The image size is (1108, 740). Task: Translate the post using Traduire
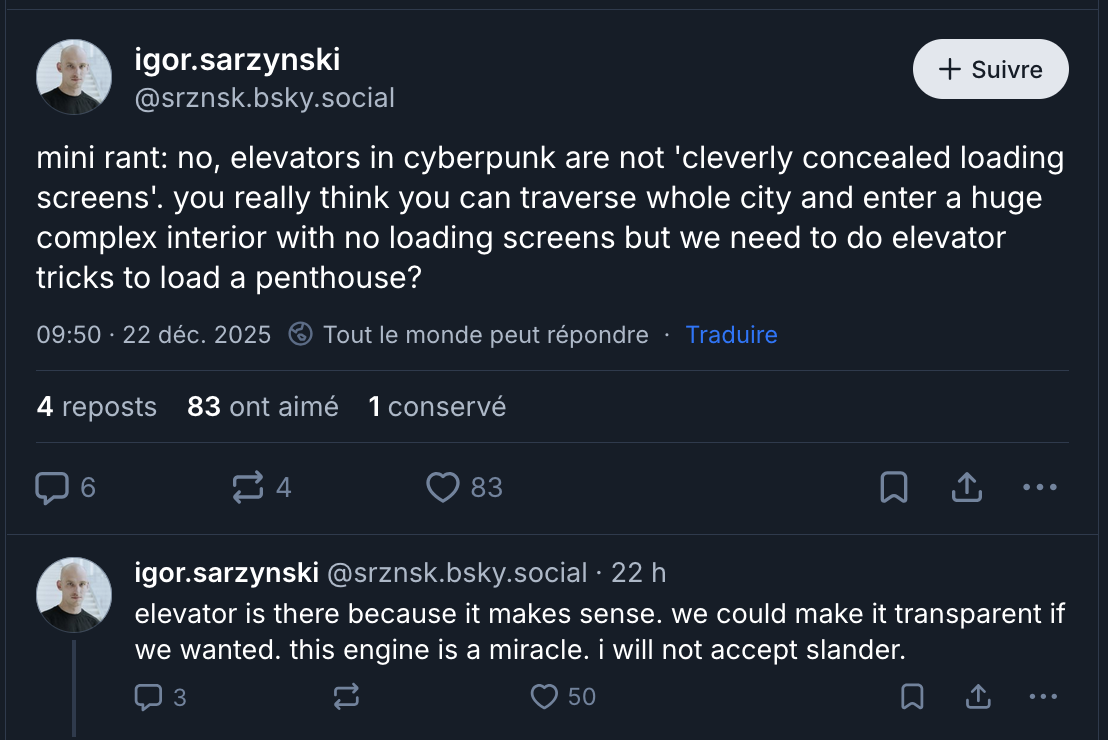[731, 335]
